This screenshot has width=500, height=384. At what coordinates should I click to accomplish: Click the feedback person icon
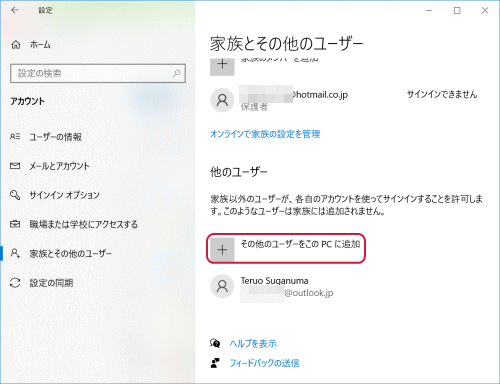point(215,363)
